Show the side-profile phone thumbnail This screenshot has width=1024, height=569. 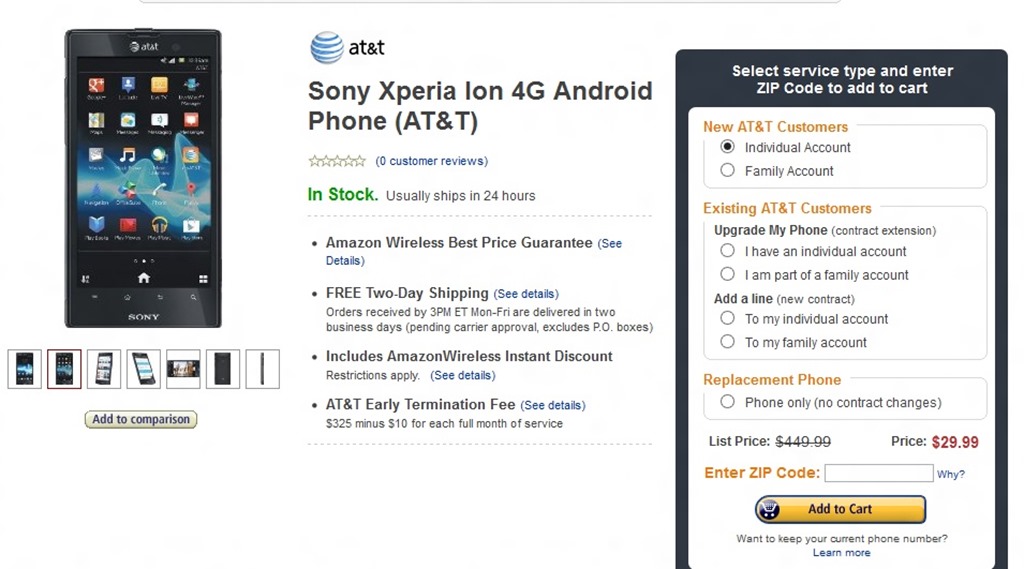262,369
